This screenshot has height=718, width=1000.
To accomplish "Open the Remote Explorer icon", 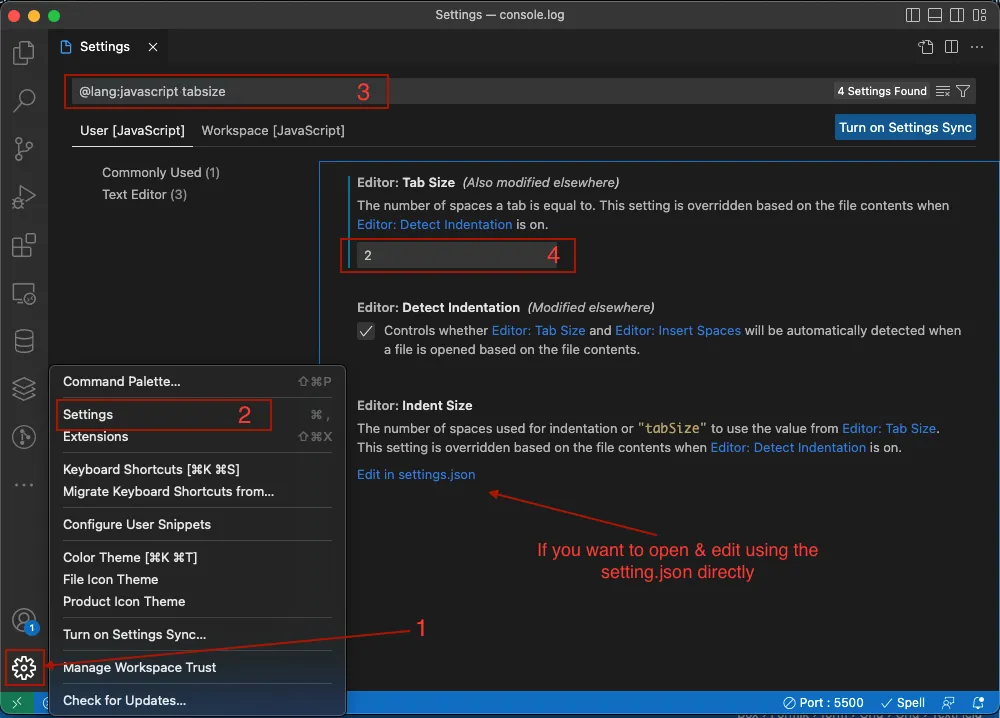I will coord(24,294).
